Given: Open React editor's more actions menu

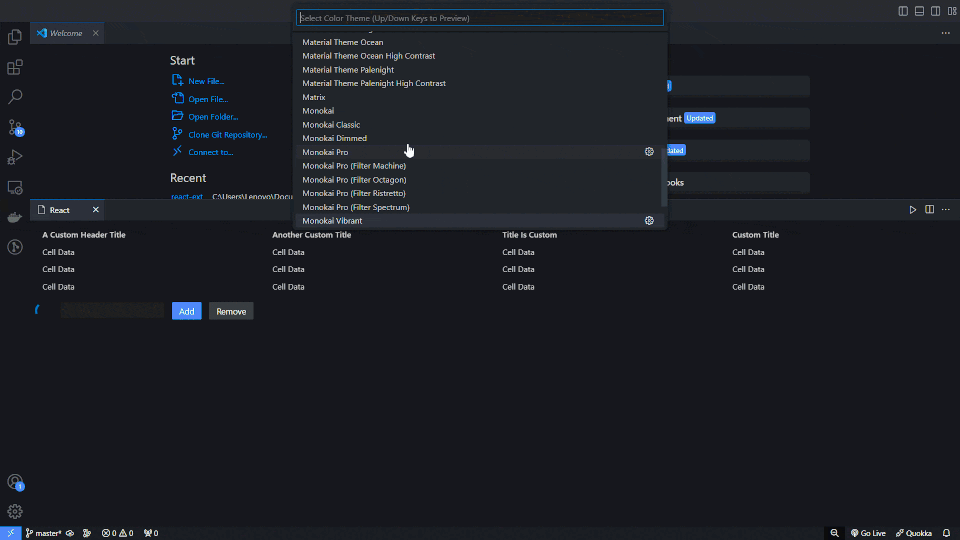Looking at the screenshot, I should pyautogui.click(x=946, y=209).
